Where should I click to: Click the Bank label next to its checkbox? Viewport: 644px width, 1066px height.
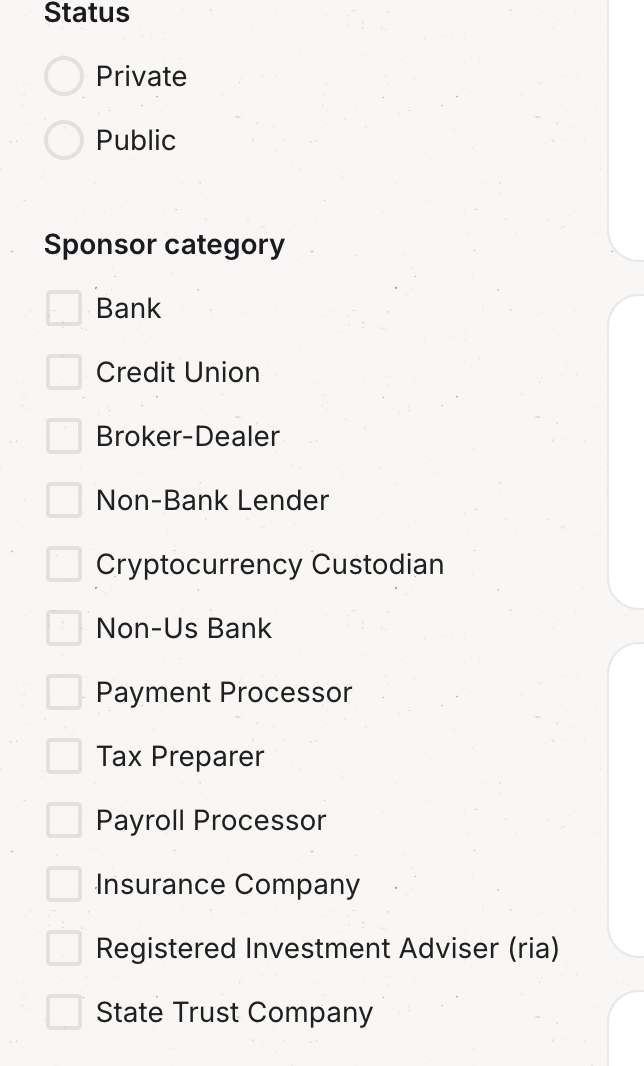[x=128, y=308]
